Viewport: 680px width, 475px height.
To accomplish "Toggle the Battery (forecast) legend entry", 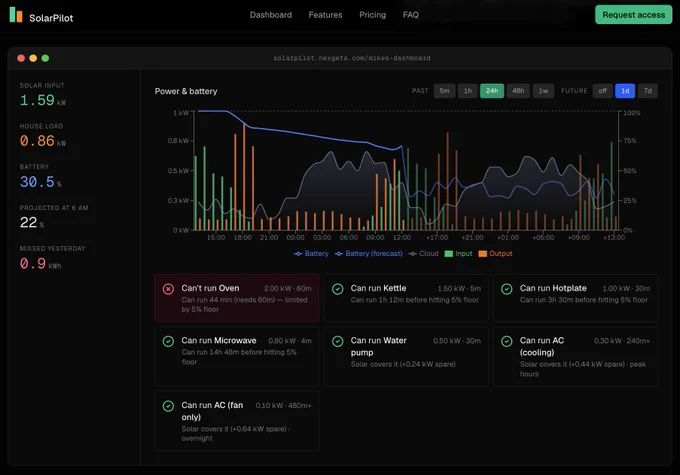I will [x=369, y=253].
